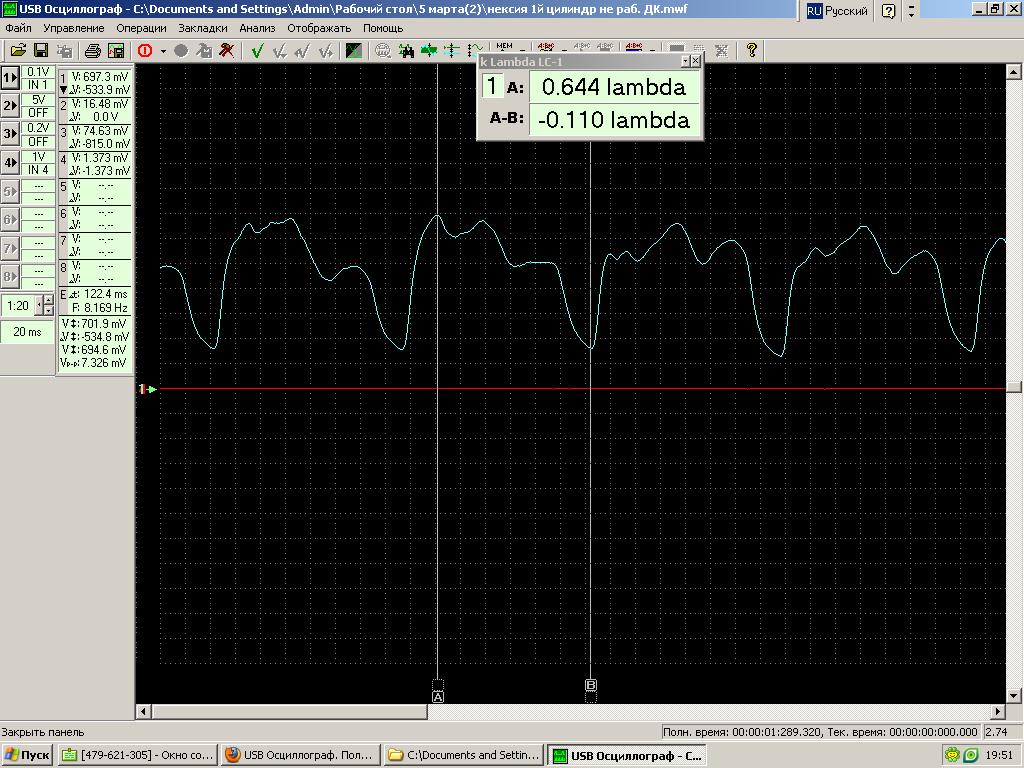The width and height of the screenshot is (1024, 768).
Task: Open file with the folder toolbar icon
Action: pyautogui.click(x=18, y=50)
